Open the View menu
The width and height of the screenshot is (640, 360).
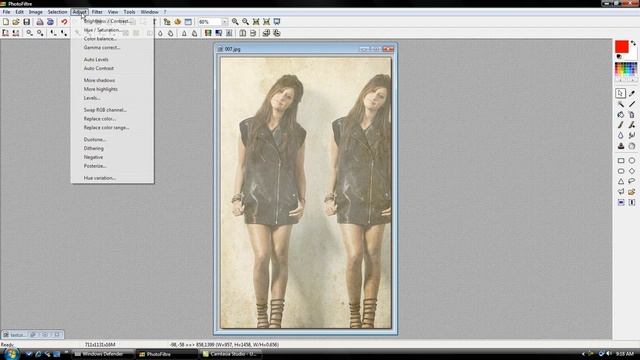tap(113, 12)
